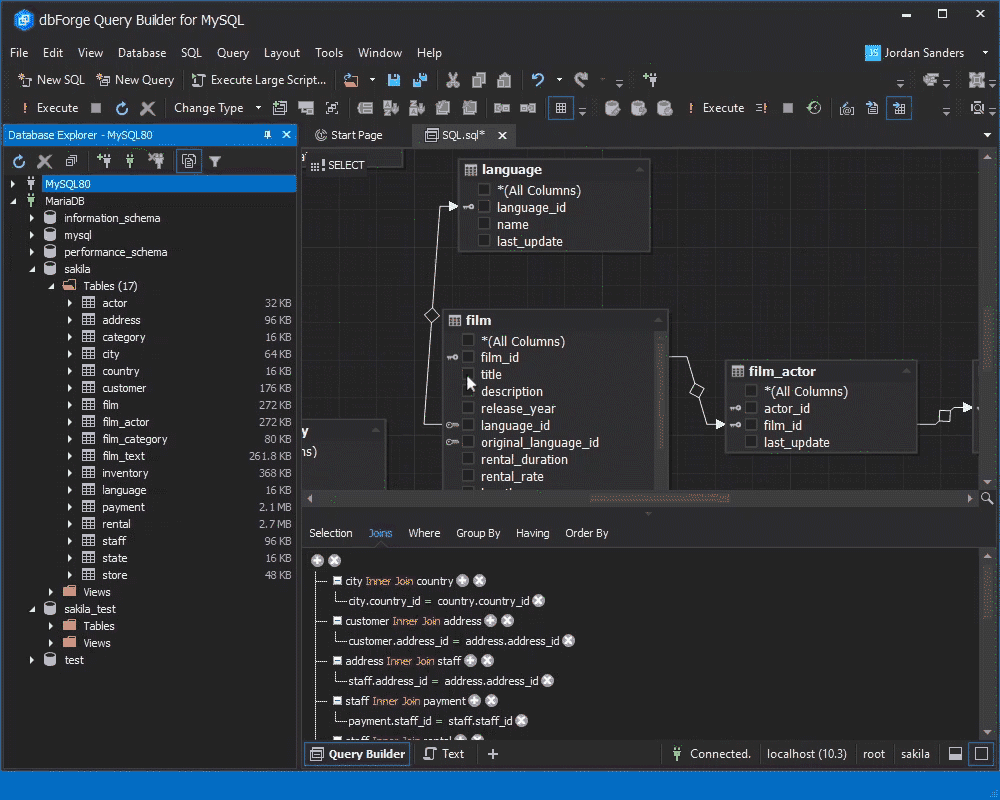Click the Redo arrow icon
Screen dimensions: 1000x800
(580, 80)
